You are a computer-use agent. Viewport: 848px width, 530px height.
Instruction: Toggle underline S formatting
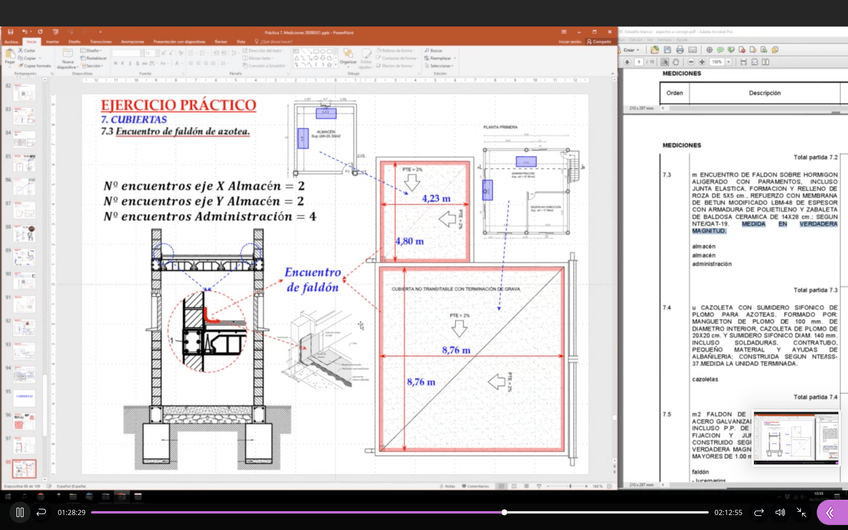point(130,63)
